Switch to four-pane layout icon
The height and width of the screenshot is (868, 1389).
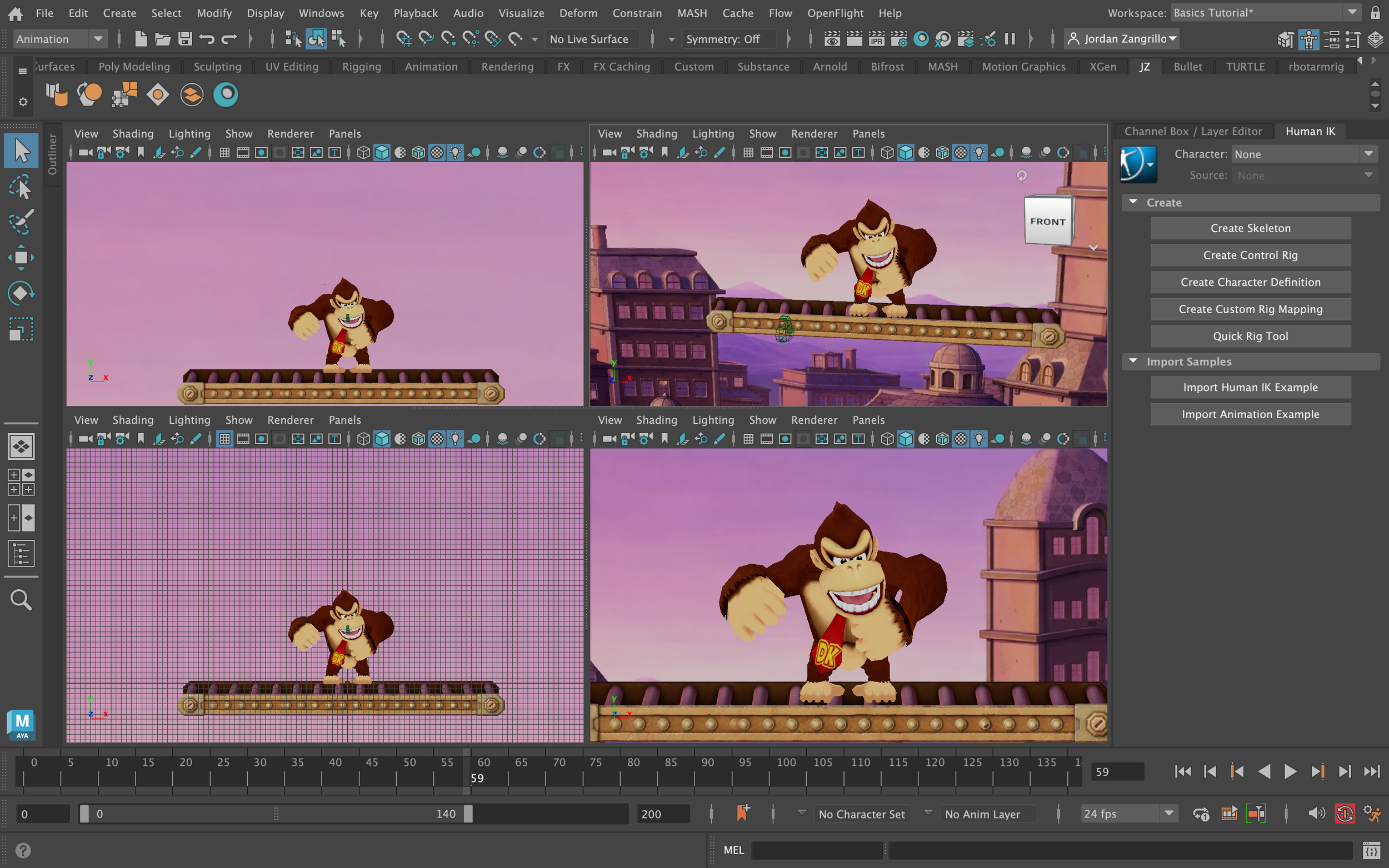[x=21, y=482]
